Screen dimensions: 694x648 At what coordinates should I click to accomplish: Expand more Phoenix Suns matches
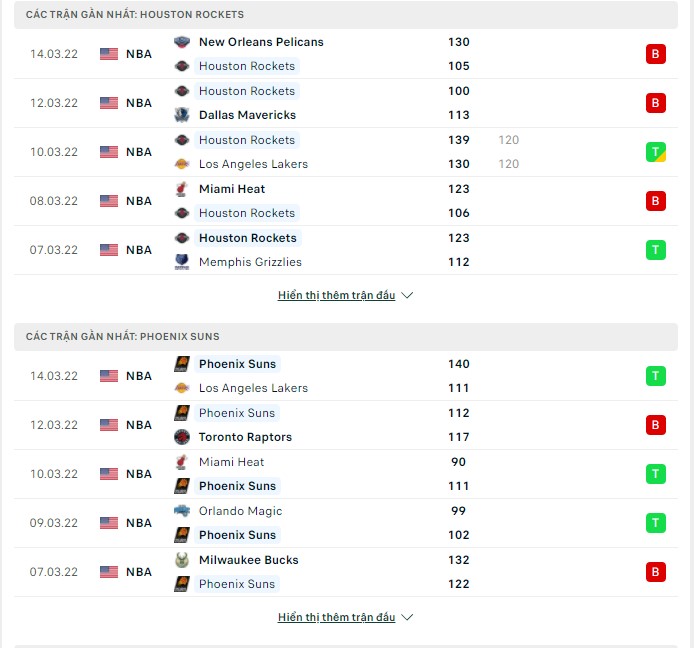[336, 617]
